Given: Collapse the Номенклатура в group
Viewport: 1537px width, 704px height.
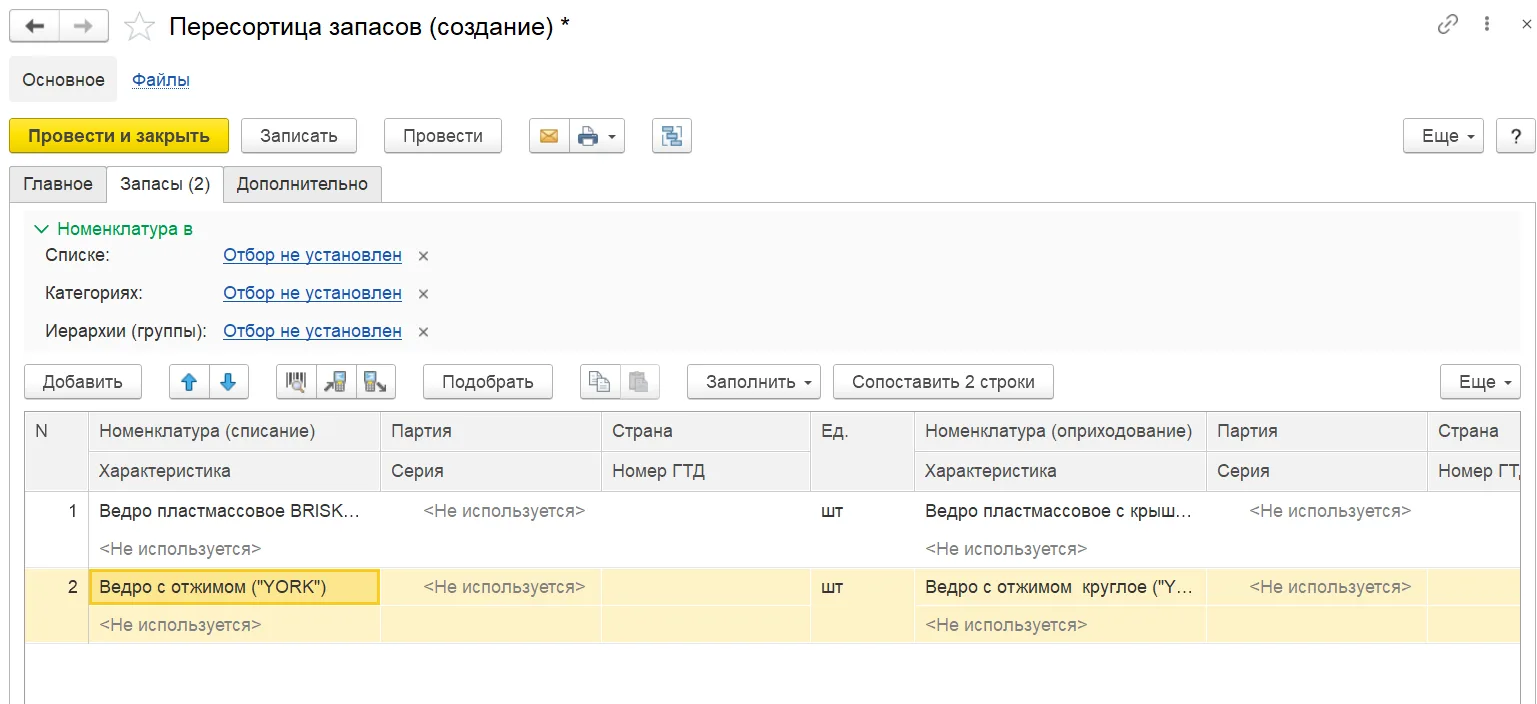Looking at the screenshot, I should click(x=114, y=229).
